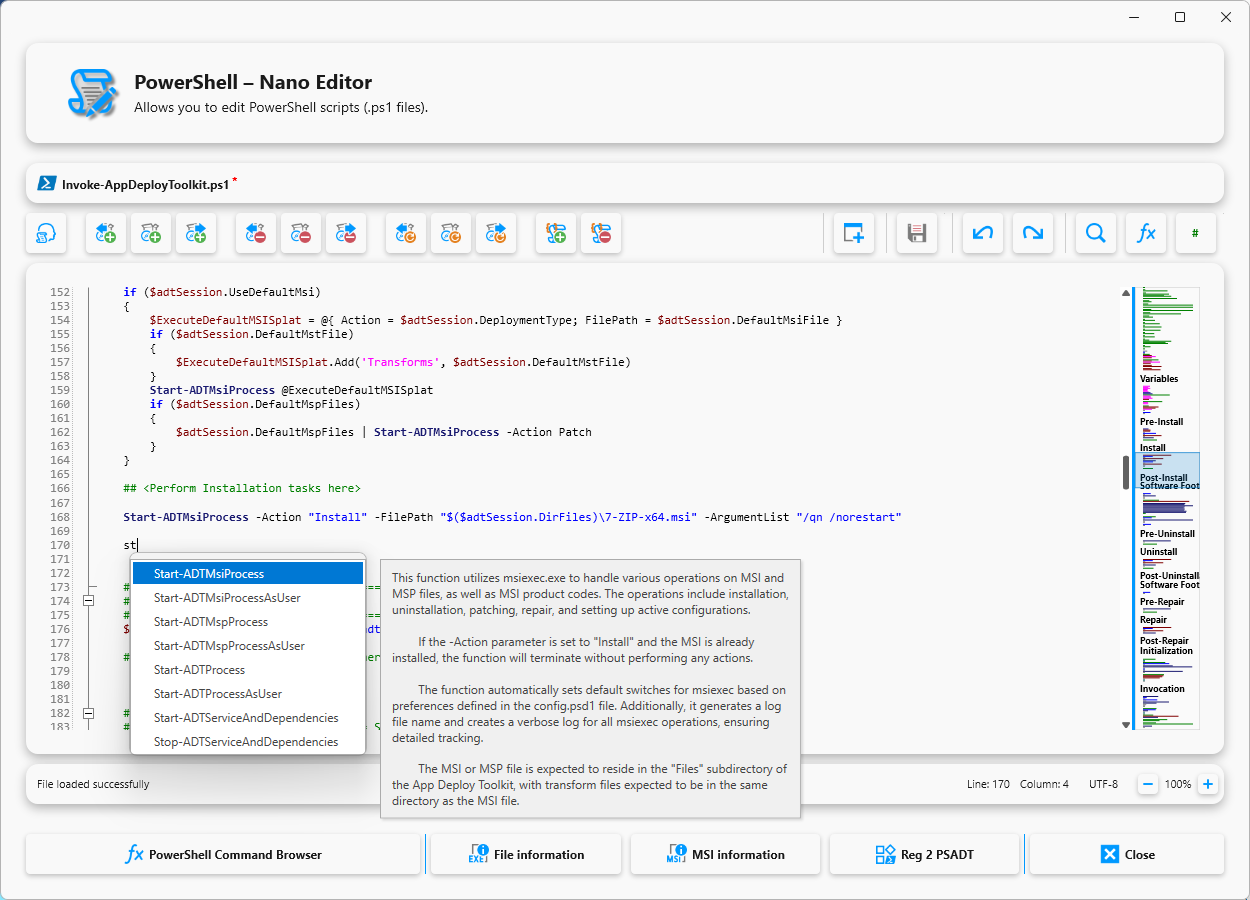
Task: Click the 100% zoom level label
Action: click(1178, 785)
